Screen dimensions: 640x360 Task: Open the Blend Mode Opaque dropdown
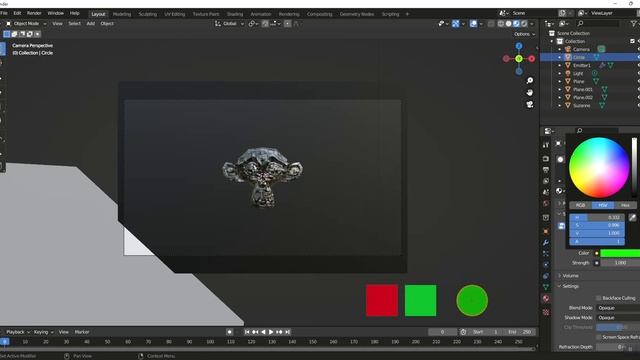point(618,308)
